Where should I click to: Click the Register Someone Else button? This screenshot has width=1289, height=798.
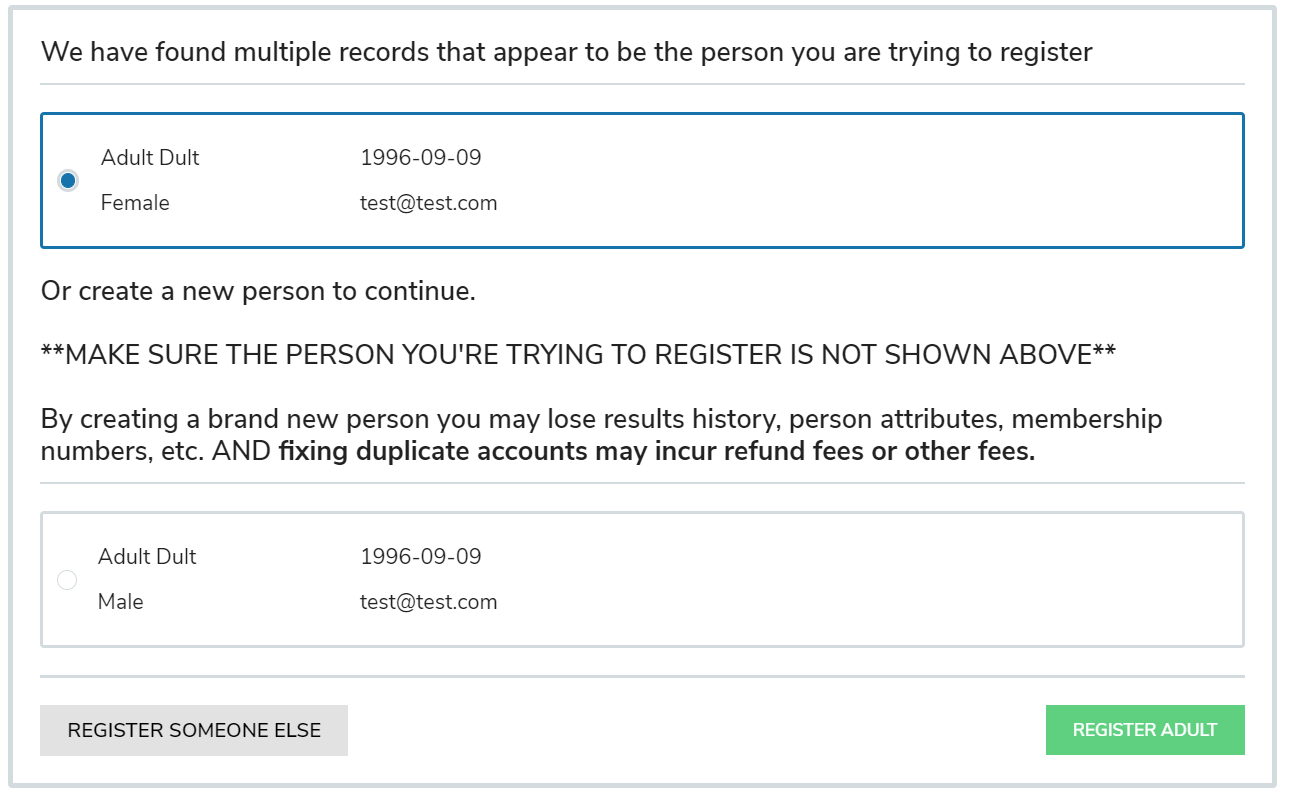(194, 730)
